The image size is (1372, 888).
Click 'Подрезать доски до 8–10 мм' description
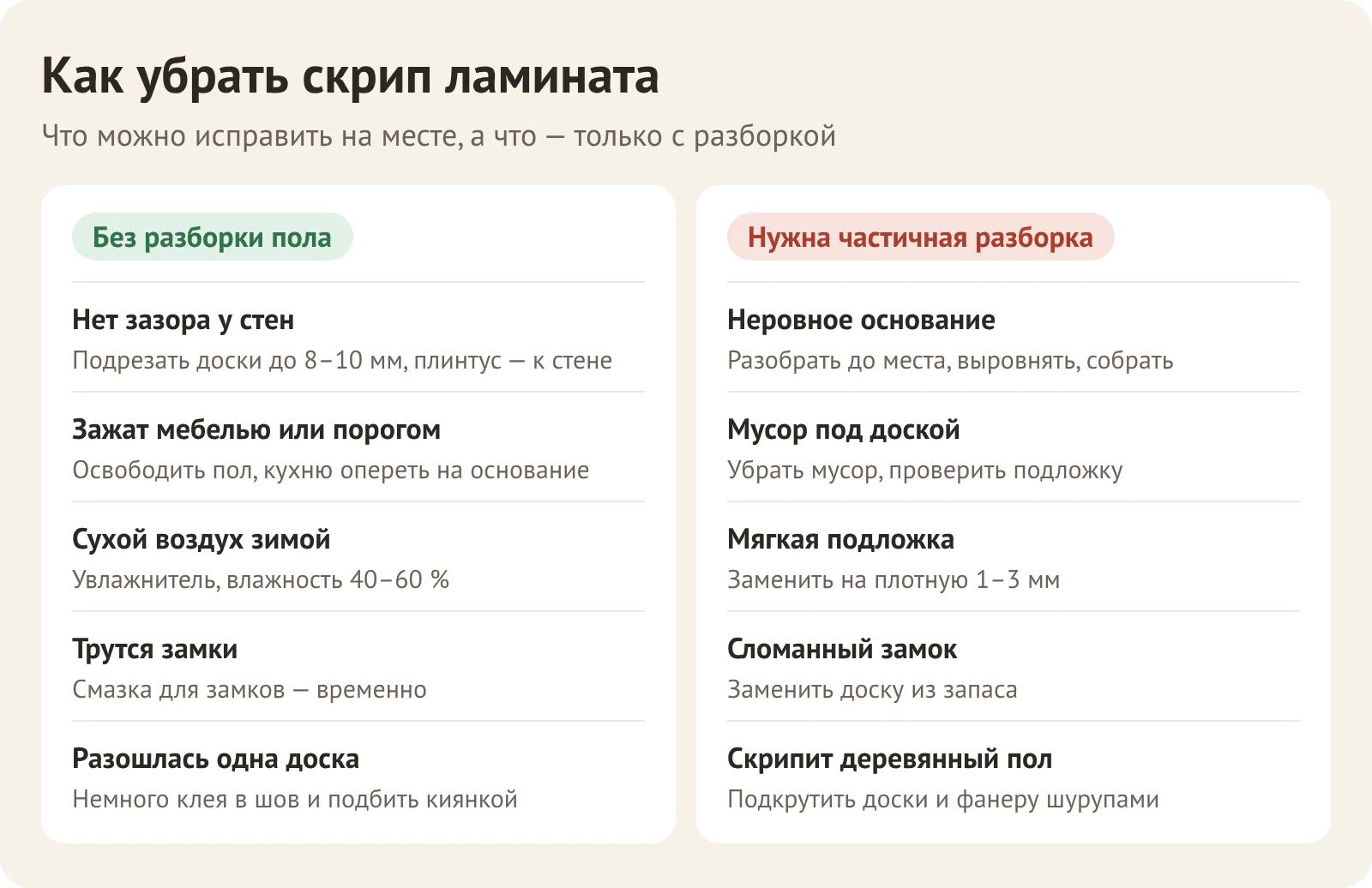pos(238,360)
